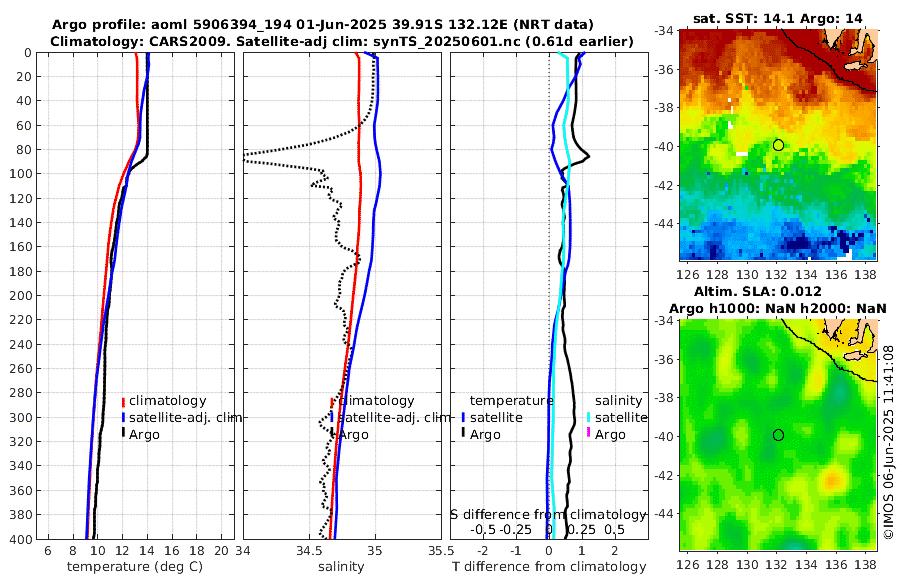Viewport: 900px width, 580px height.
Task: Click the 'Argo' legend text in salinity plot
Action: click(353, 435)
